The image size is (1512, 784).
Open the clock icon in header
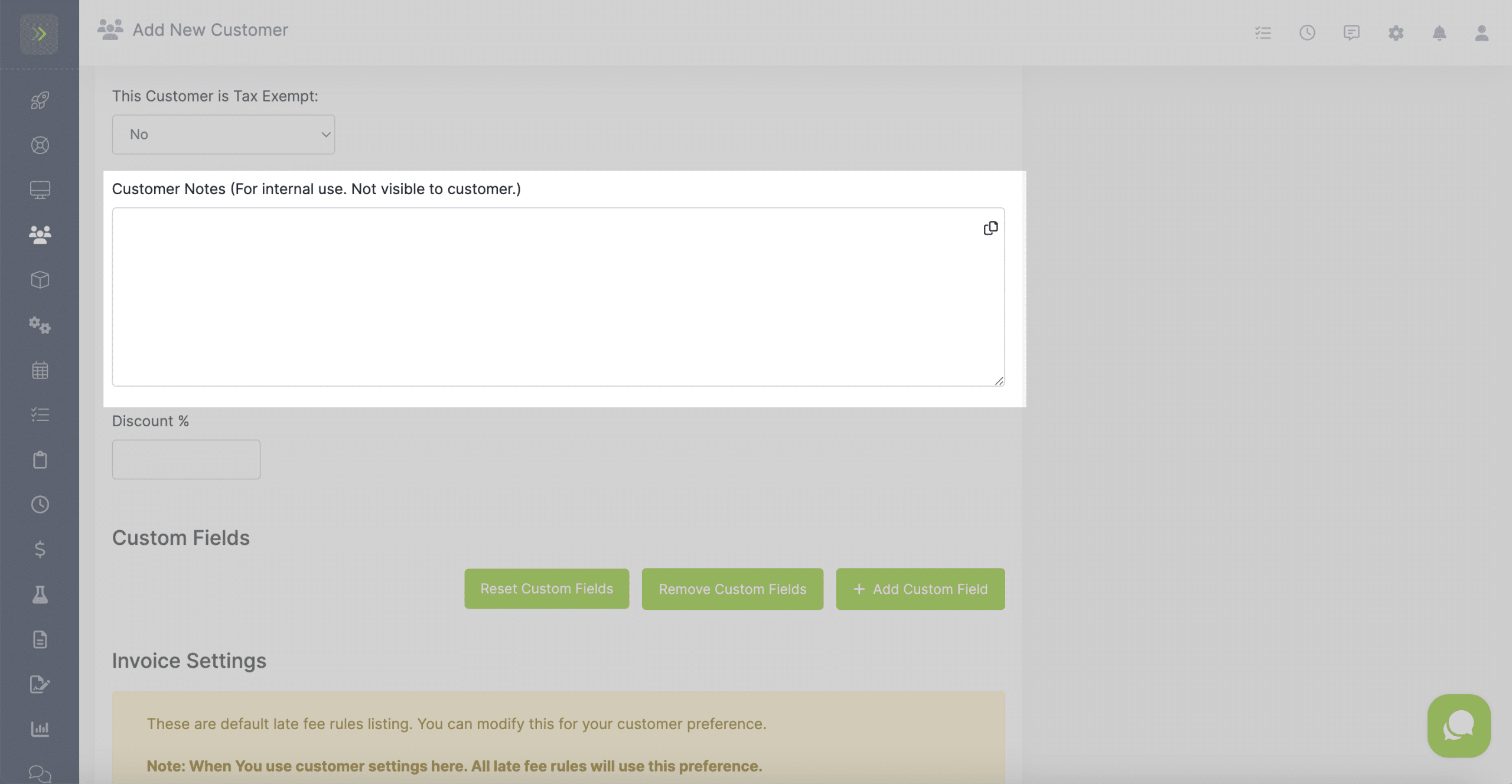[x=1307, y=32]
